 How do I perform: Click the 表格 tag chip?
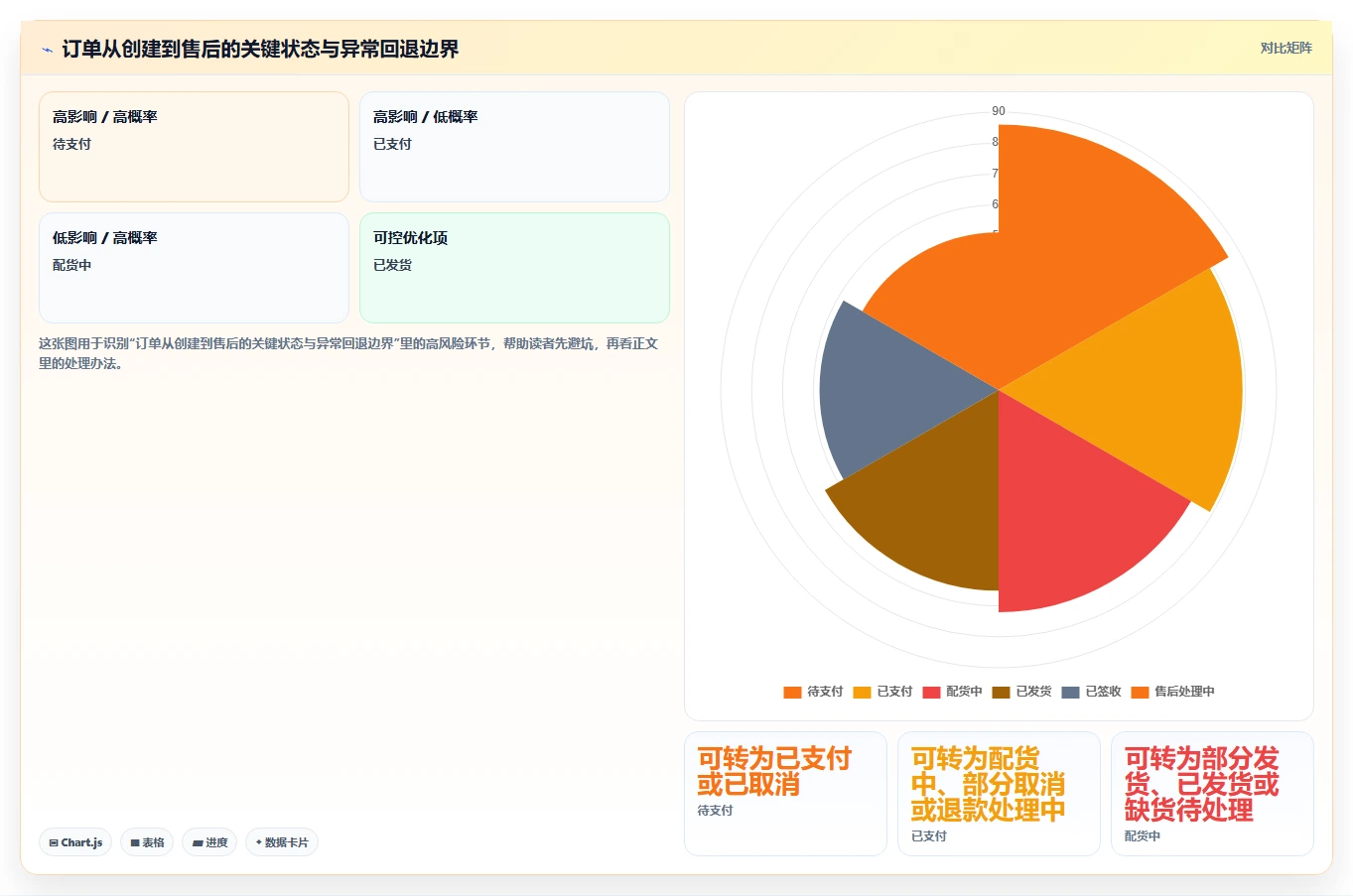[x=147, y=842]
